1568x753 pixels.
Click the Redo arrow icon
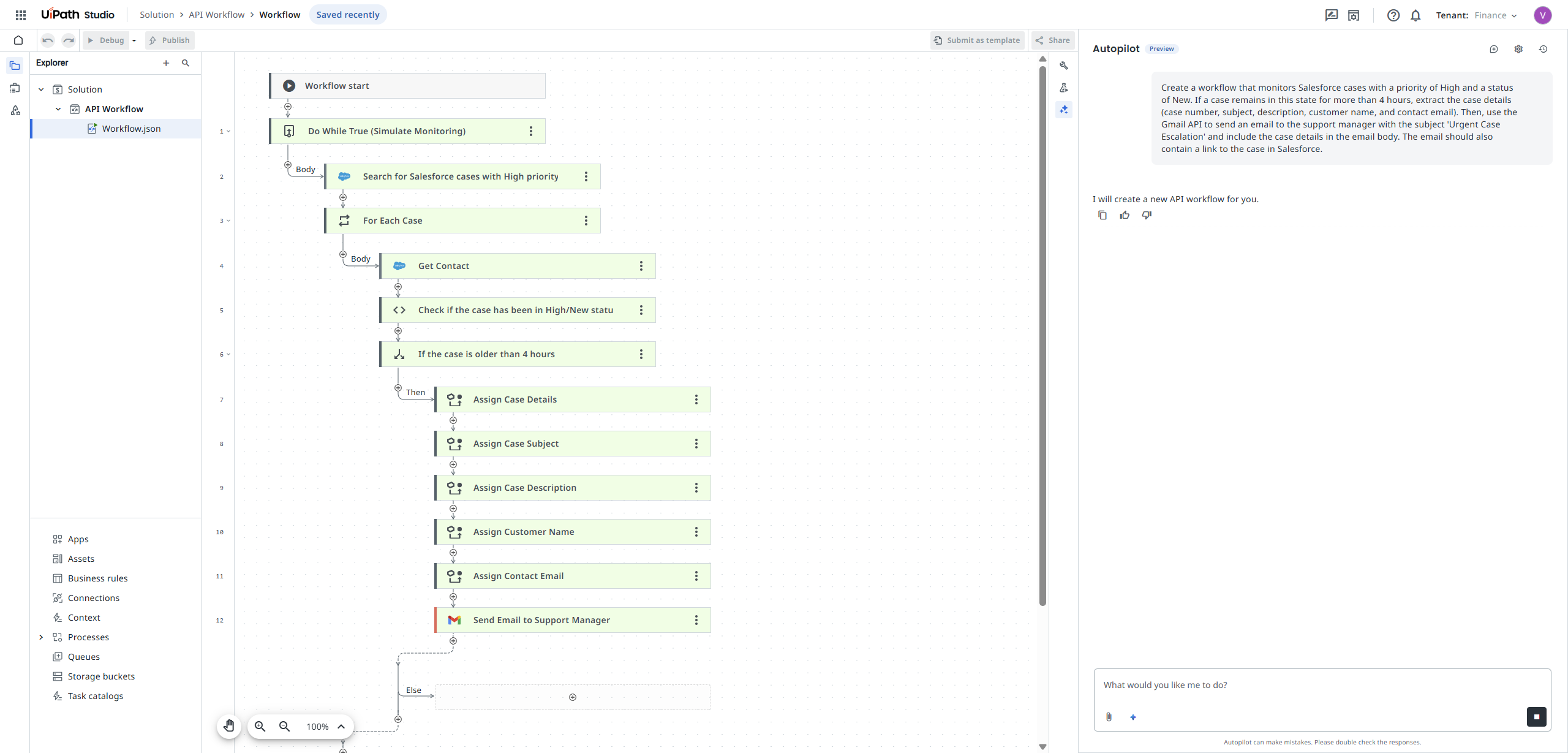click(x=69, y=40)
